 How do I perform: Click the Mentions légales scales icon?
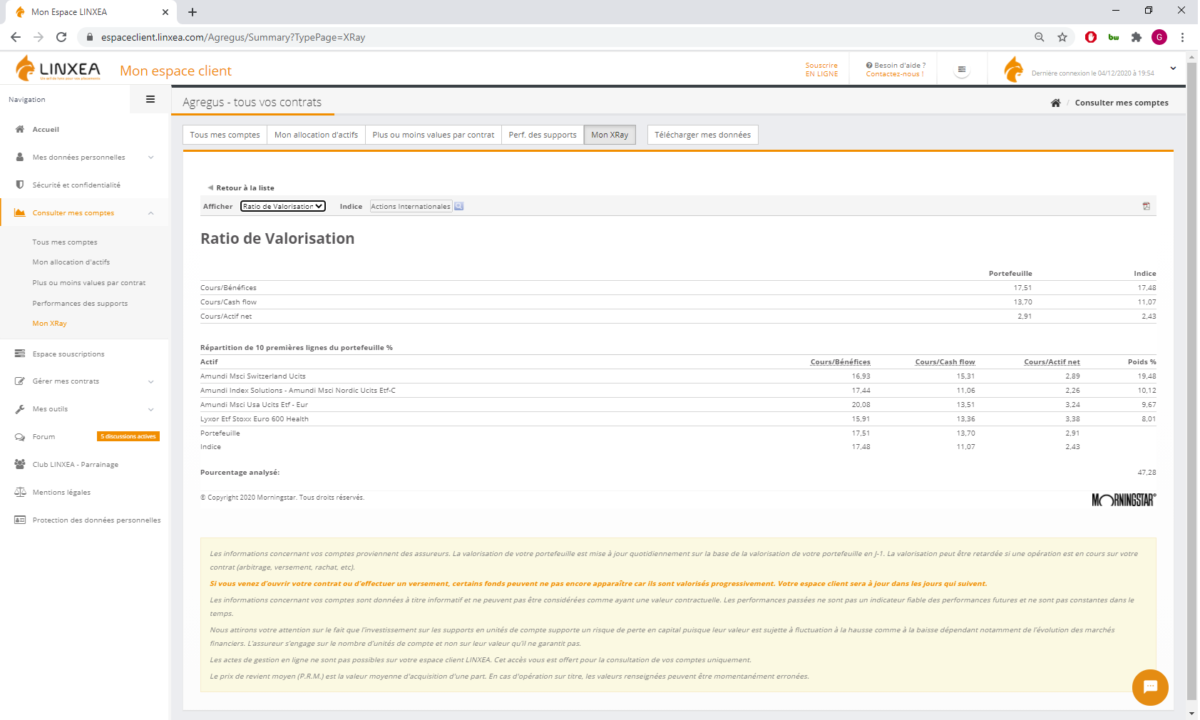point(20,492)
